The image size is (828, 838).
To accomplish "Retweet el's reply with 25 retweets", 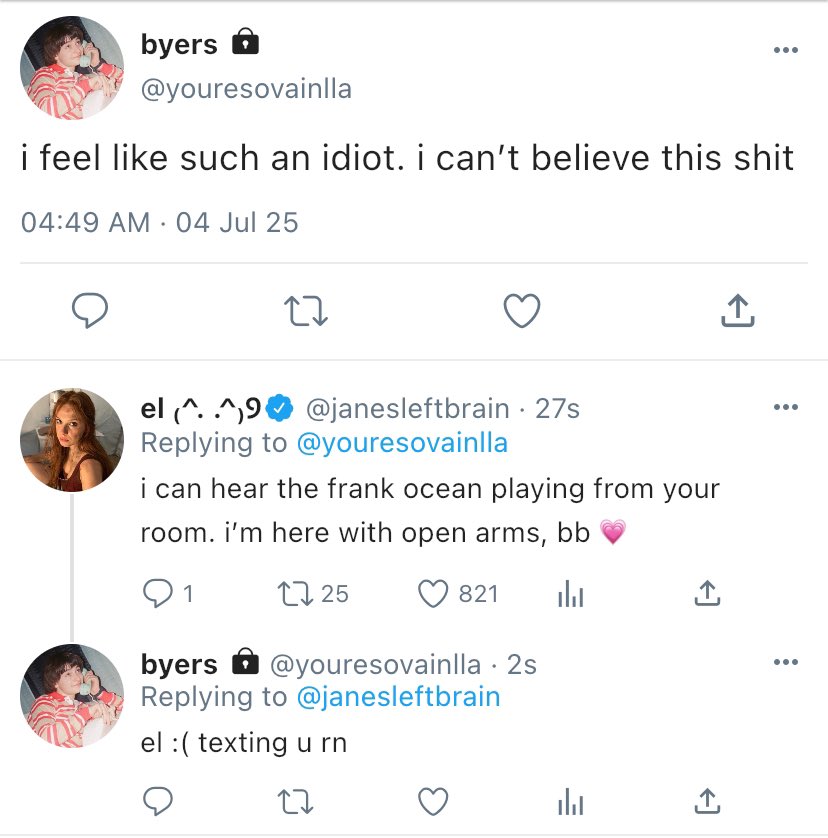I will click(293, 594).
